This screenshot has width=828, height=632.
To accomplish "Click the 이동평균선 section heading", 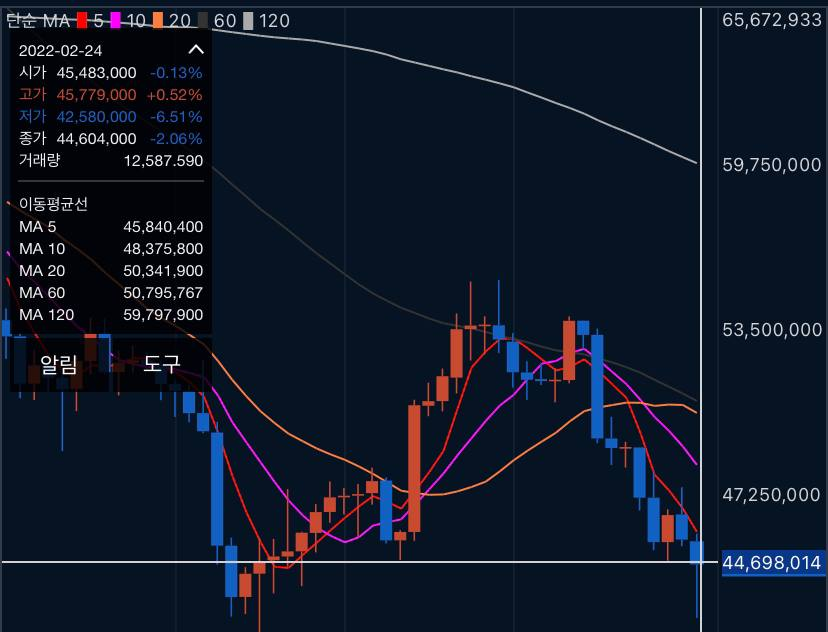I will point(53,204).
